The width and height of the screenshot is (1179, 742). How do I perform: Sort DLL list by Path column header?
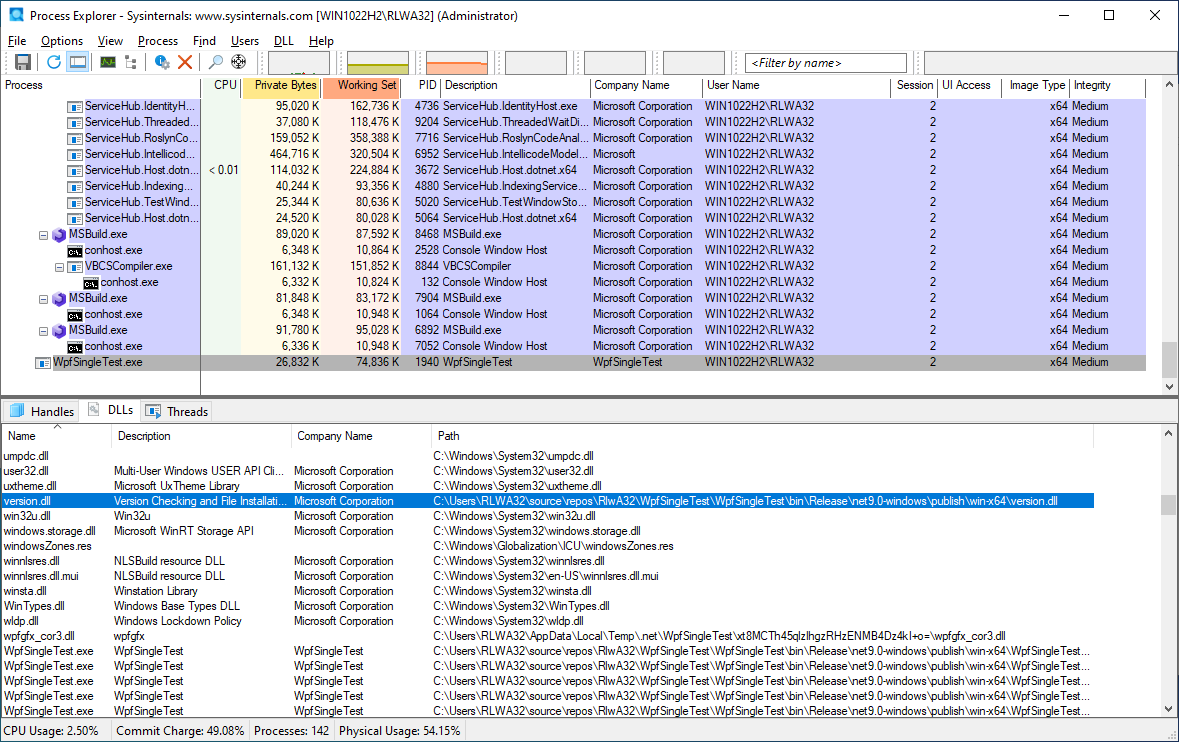point(762,436)
